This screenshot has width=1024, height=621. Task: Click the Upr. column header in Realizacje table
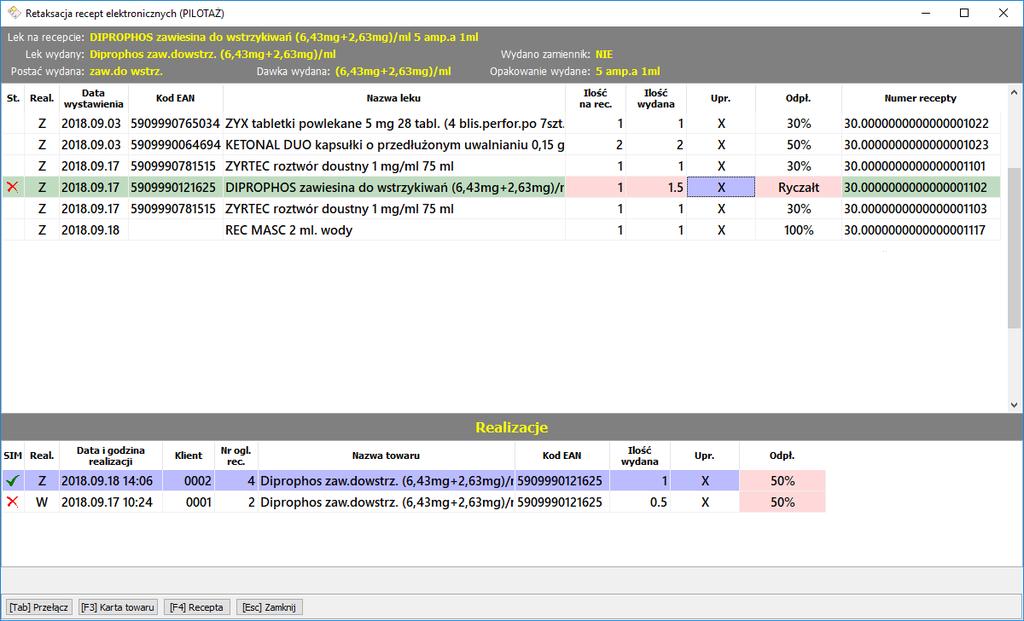(705, 456)
